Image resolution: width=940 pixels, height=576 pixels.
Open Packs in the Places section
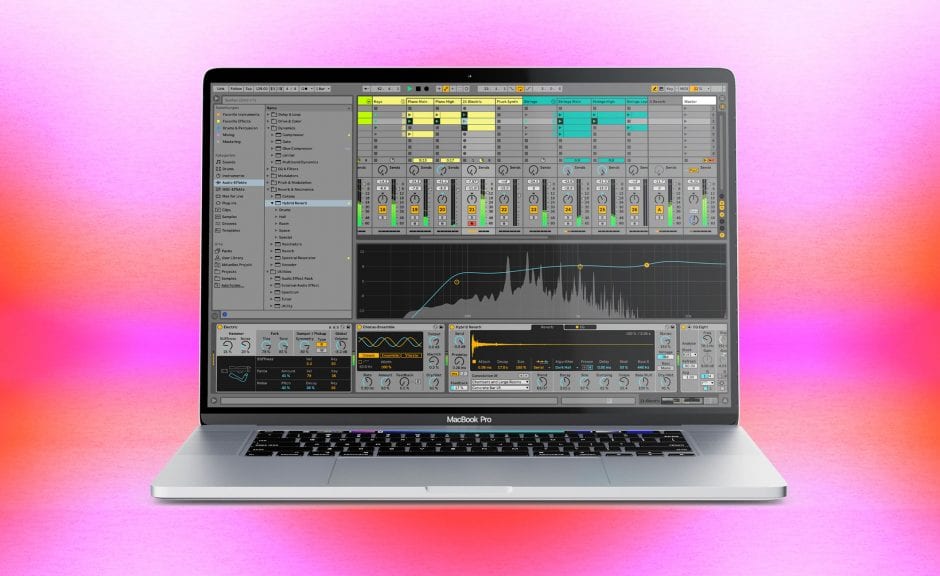pos(230,251)
